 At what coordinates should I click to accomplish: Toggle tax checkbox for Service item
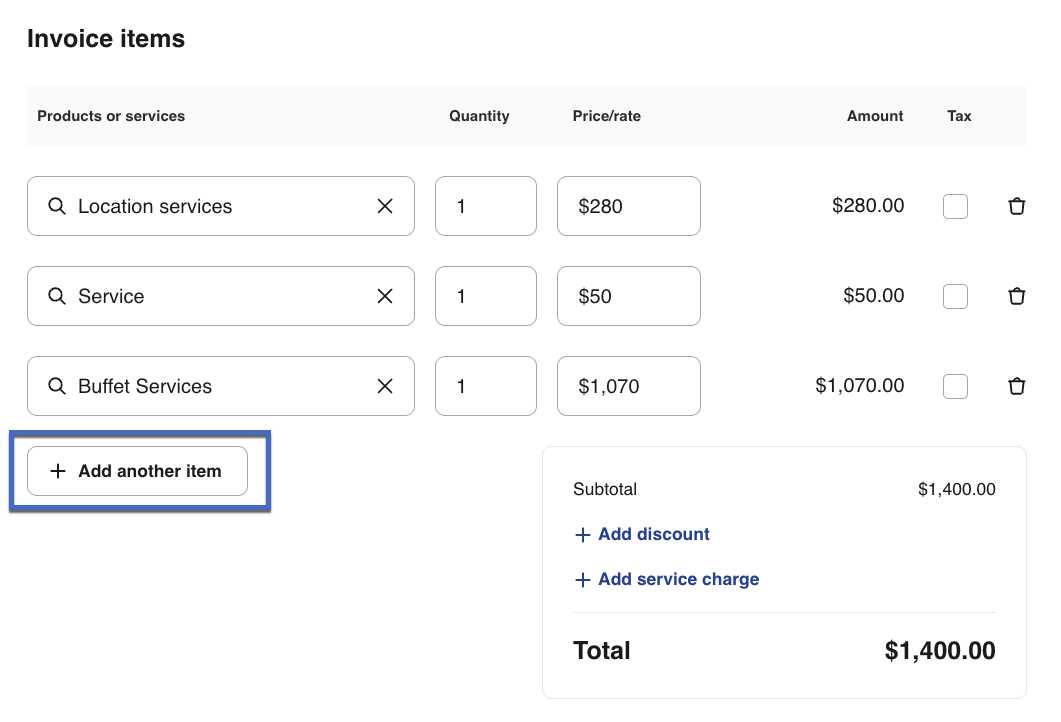955,297
